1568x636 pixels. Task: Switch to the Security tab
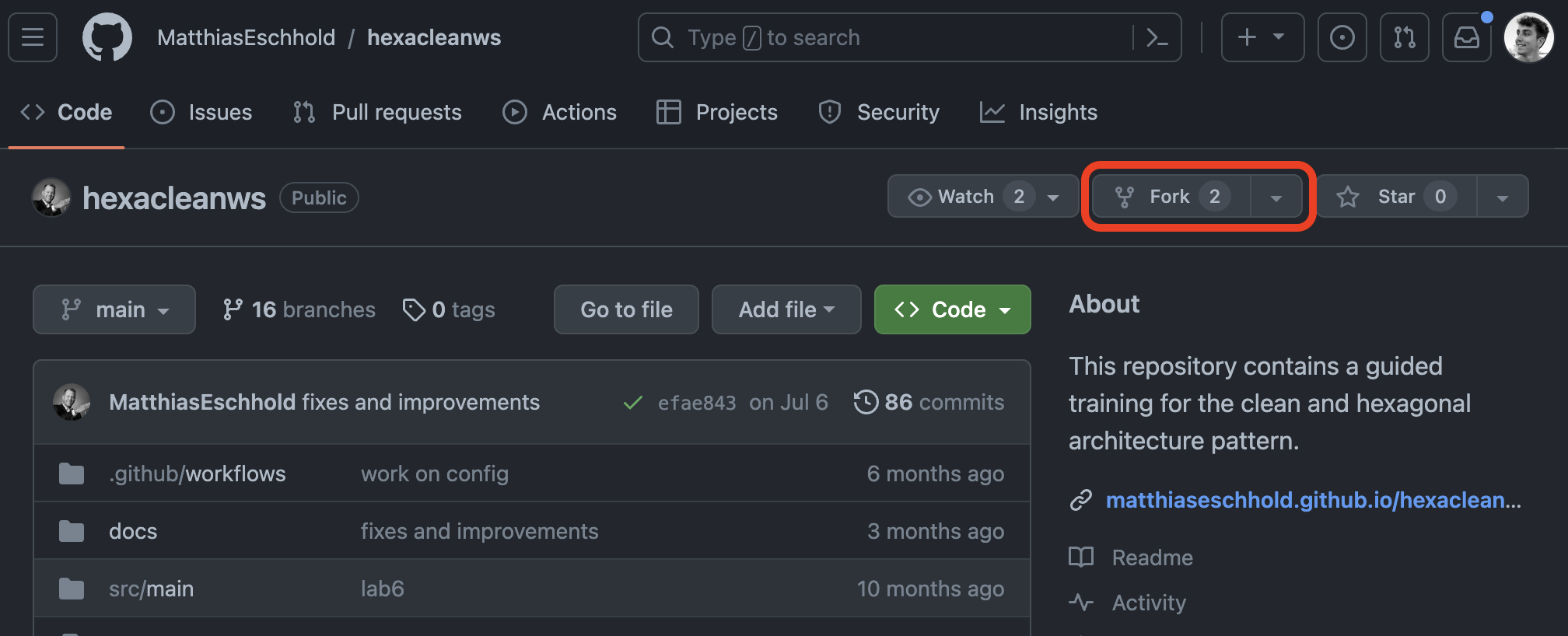[879, 112]
